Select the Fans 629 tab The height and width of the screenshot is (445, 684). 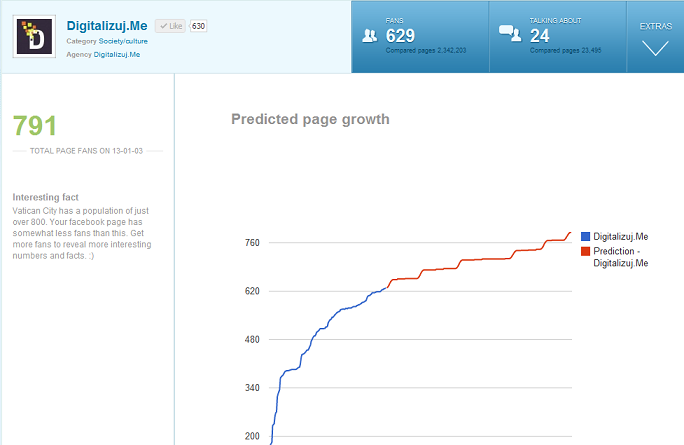tap(420, 37)
